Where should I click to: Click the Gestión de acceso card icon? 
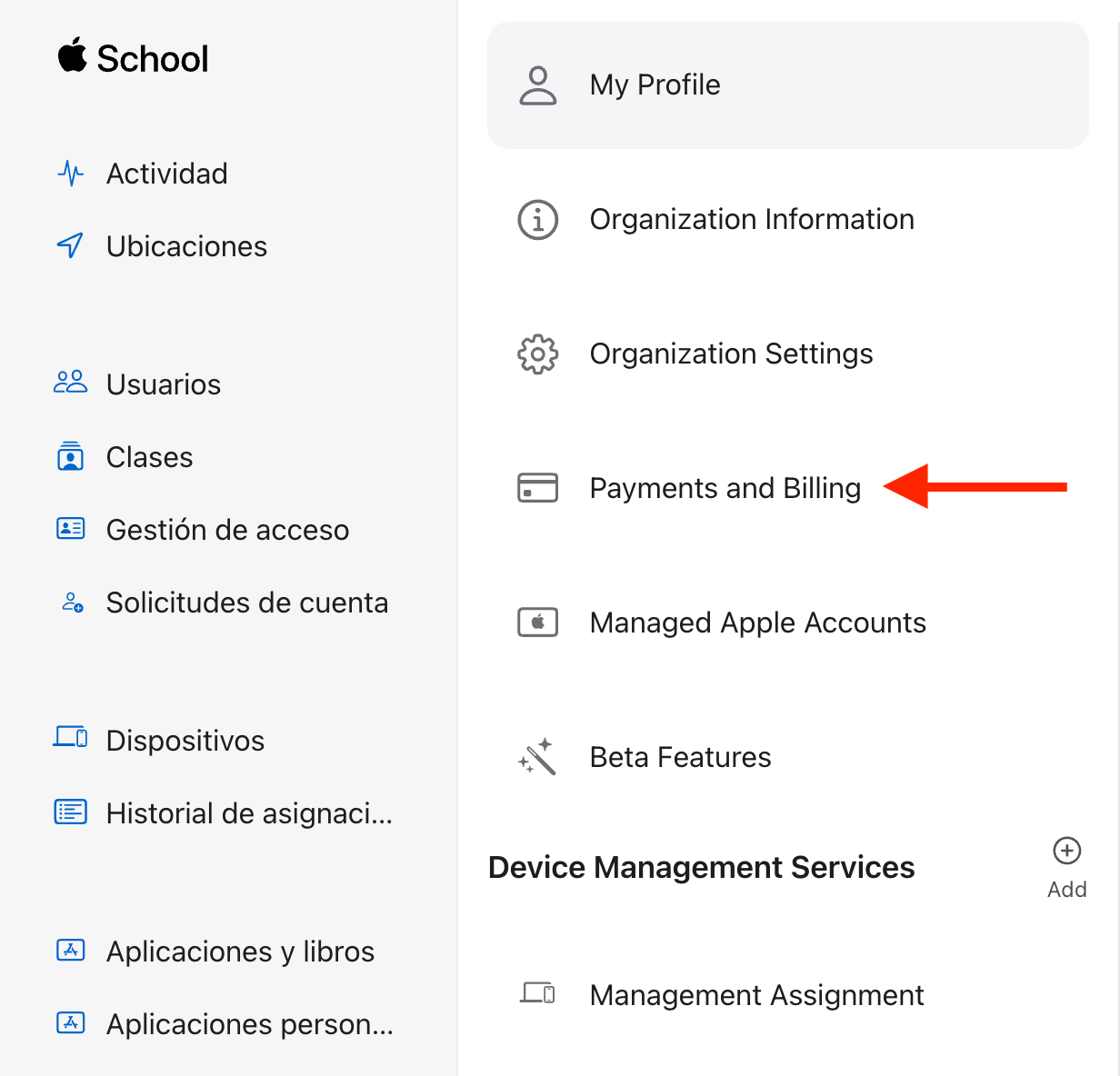(71, 529)
